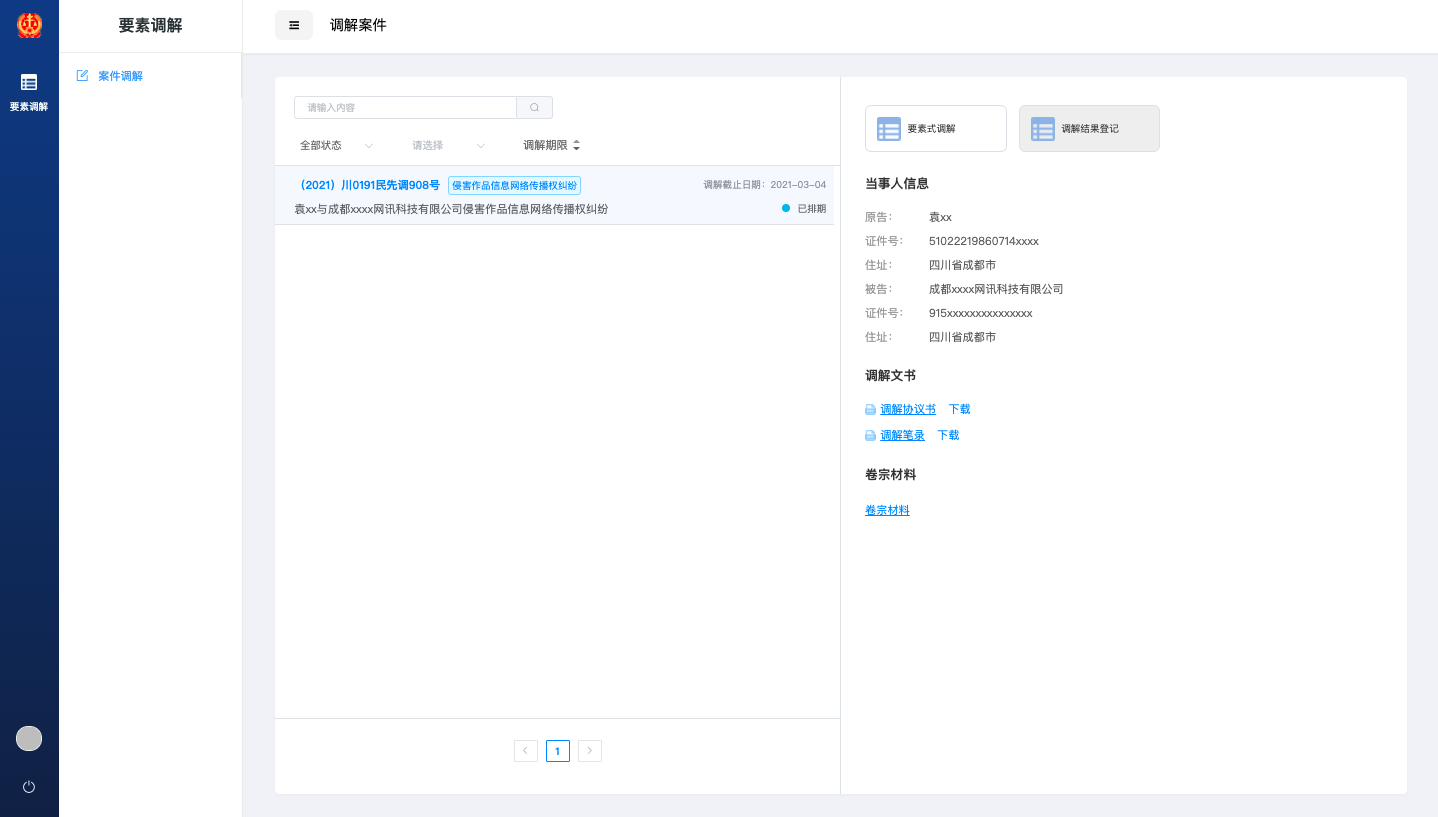
Task: Click the national emblem logo icon
Action: tap(29, 25)
